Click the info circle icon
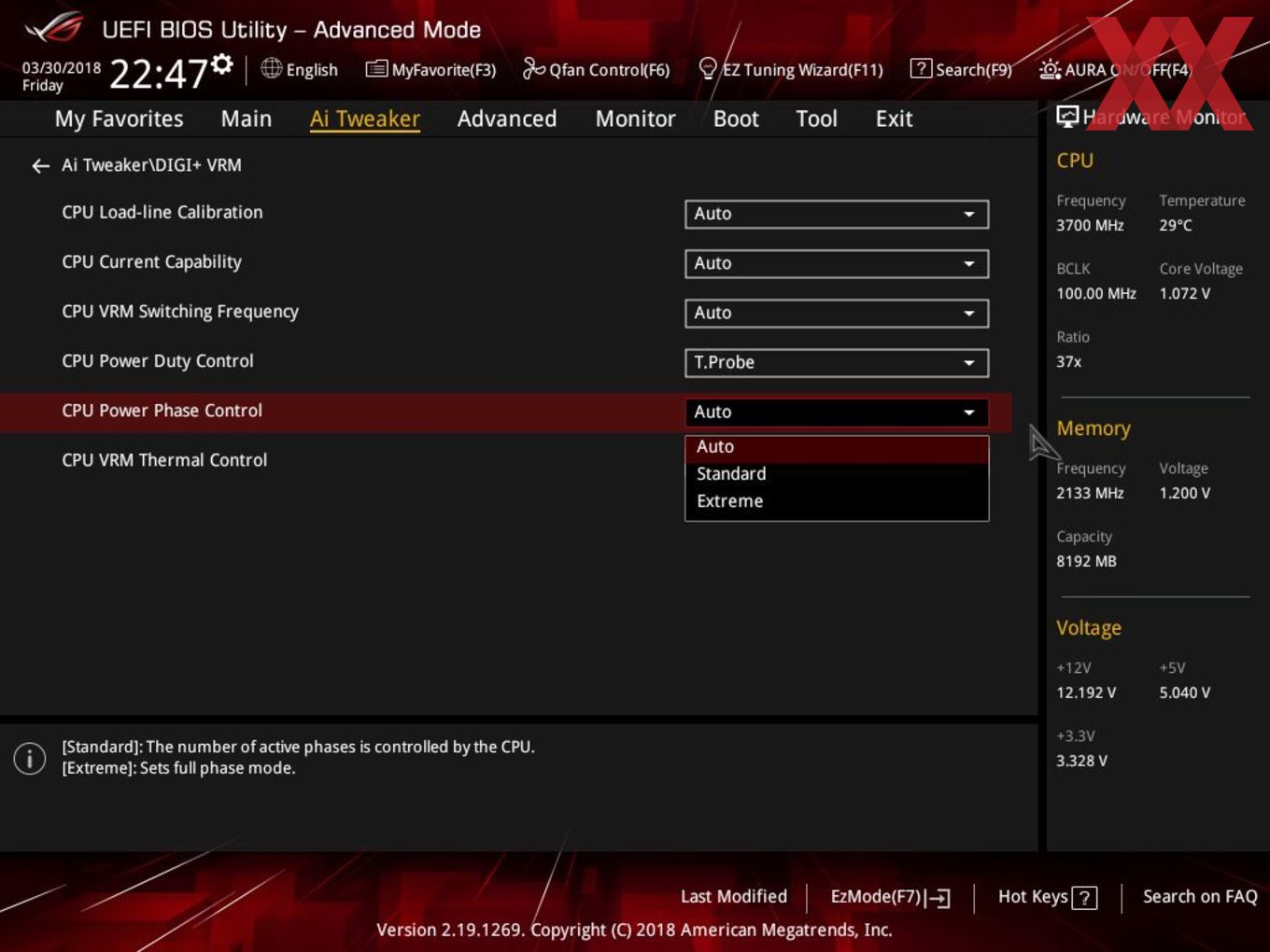 tap(30, 758)
